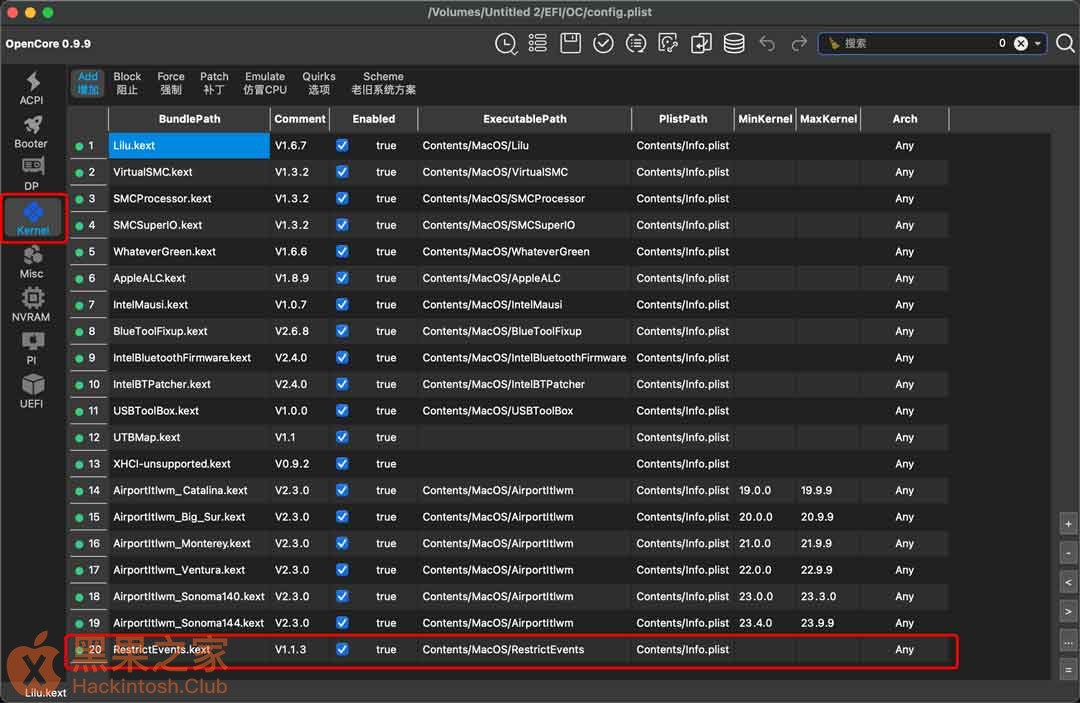Open the NVRAM sidebar section
The height and width of the screenshot is (703, 1080).
(x=32, y=305)
